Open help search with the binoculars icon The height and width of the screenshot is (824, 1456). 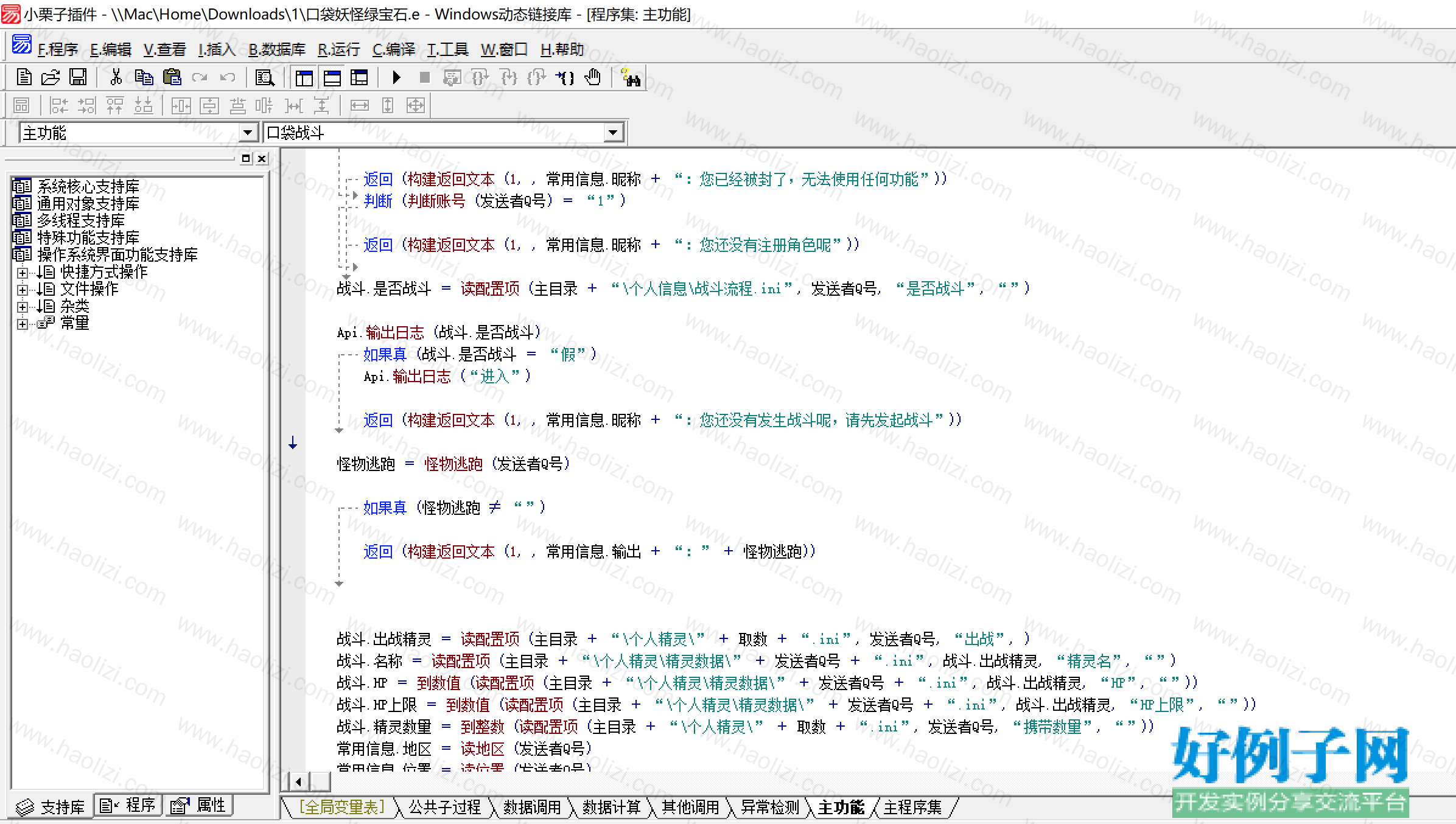coord(630,77)
